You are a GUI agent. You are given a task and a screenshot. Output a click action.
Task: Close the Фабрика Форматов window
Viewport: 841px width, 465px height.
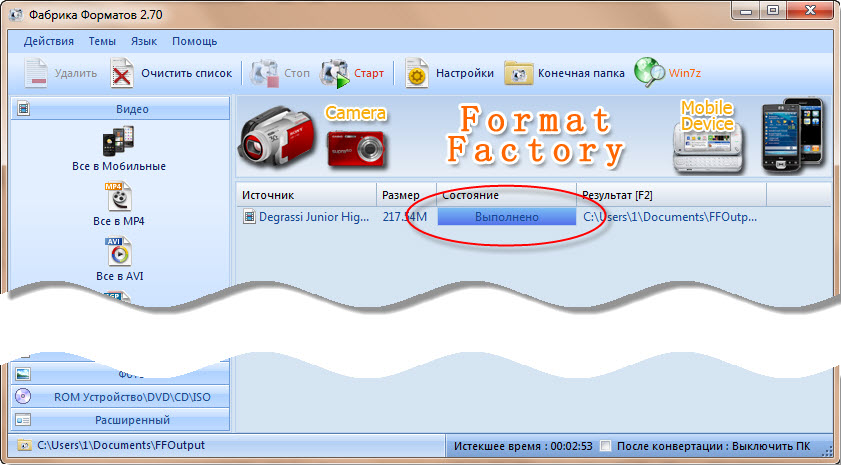pyautogui.click(x=810, y=10)
